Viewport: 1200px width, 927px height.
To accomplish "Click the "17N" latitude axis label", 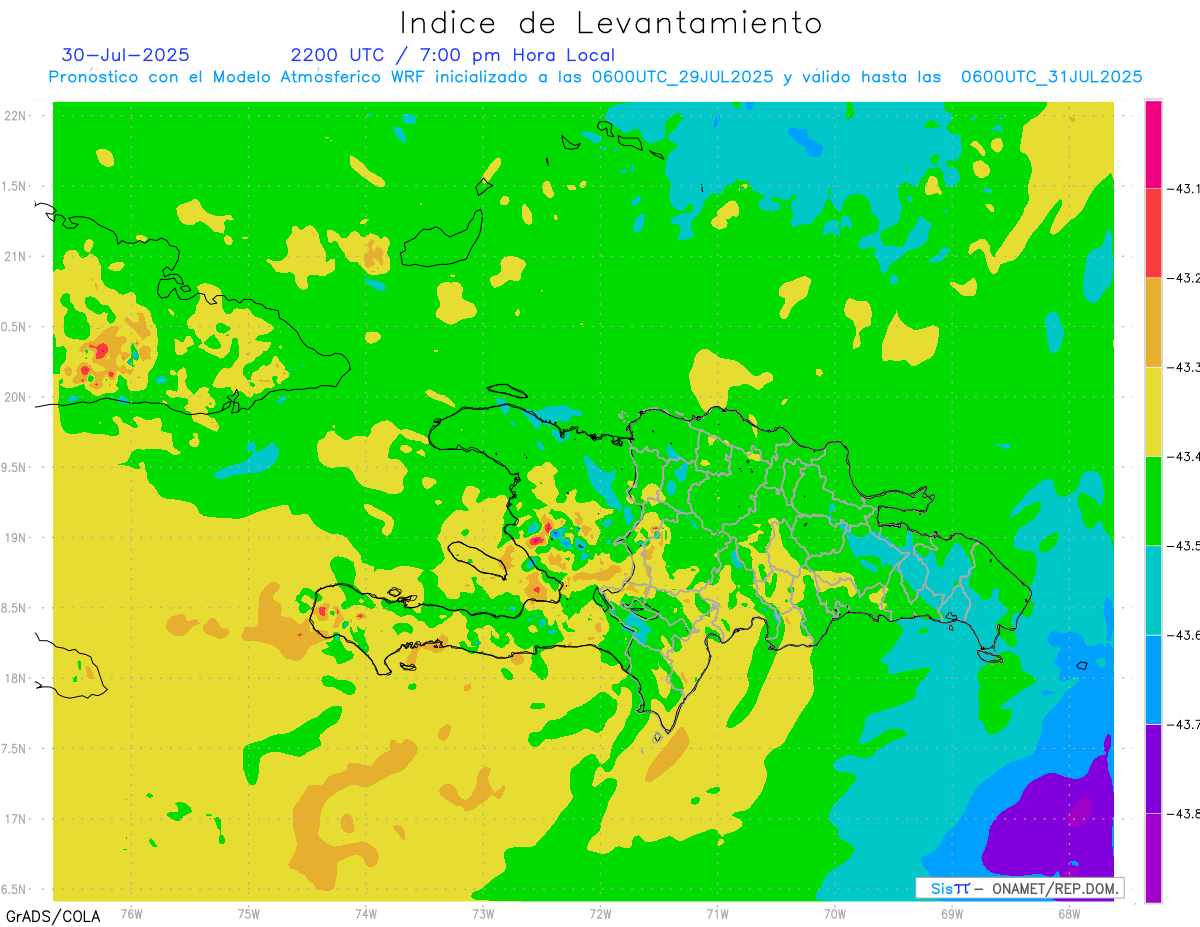I will tap(16, 819).
